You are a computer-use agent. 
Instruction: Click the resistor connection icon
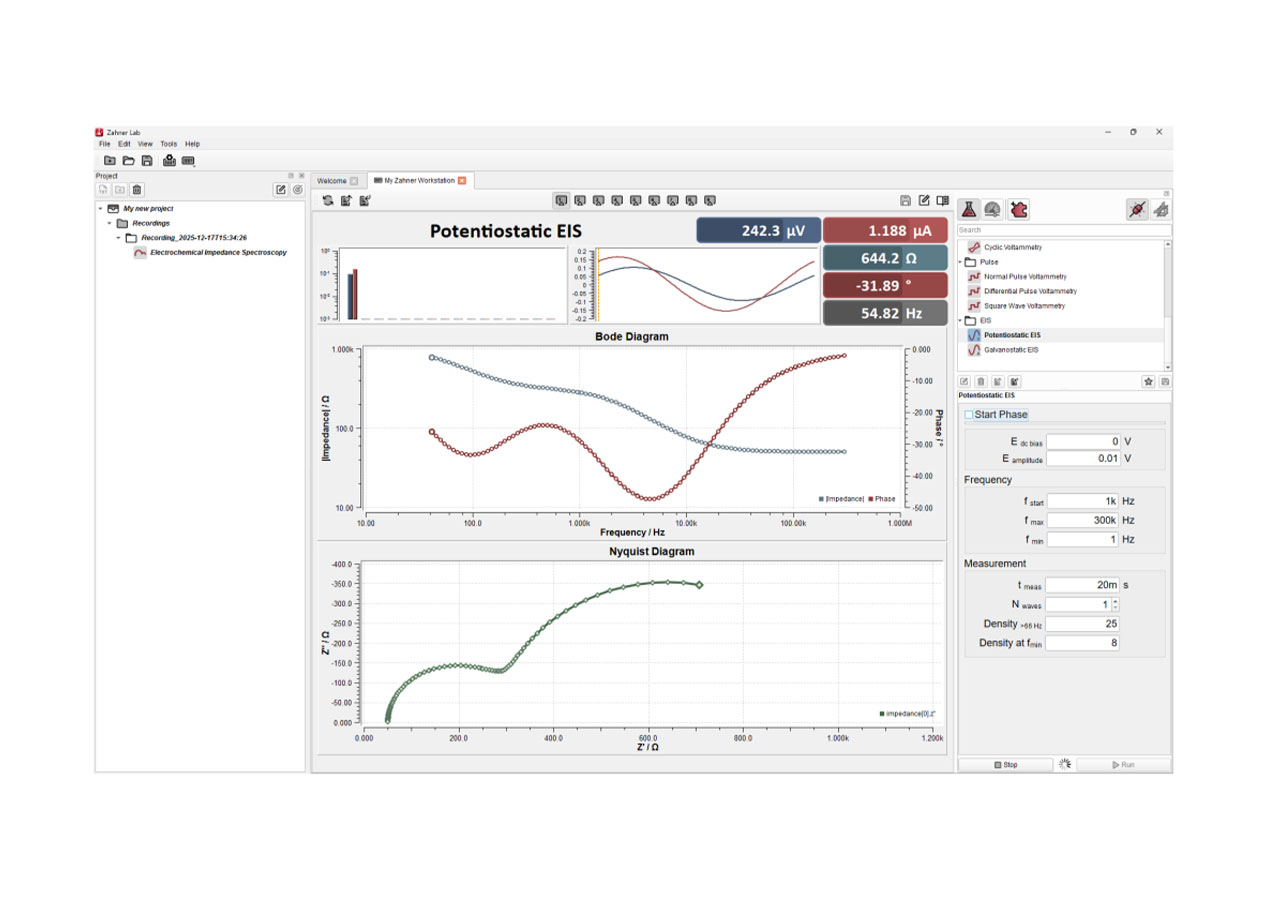click(1136, 209)
